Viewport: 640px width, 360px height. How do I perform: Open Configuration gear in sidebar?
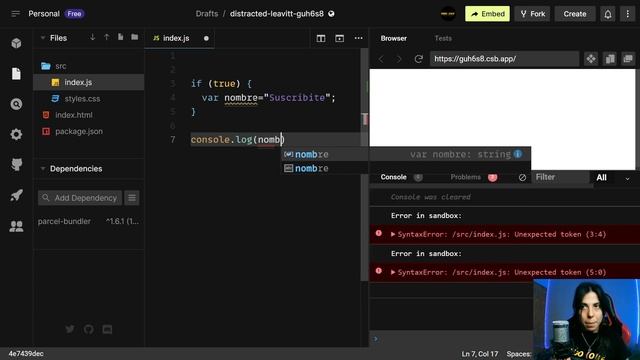pos(16,134)
